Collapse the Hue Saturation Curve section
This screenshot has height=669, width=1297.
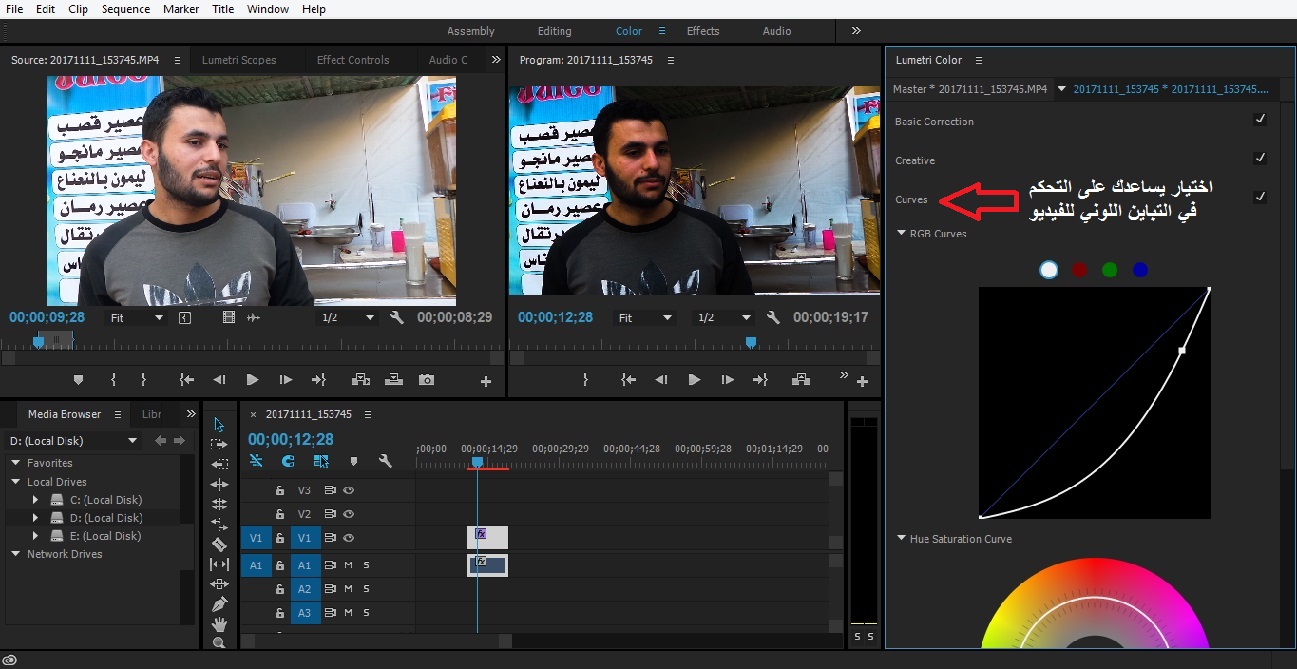coord(902,539)
